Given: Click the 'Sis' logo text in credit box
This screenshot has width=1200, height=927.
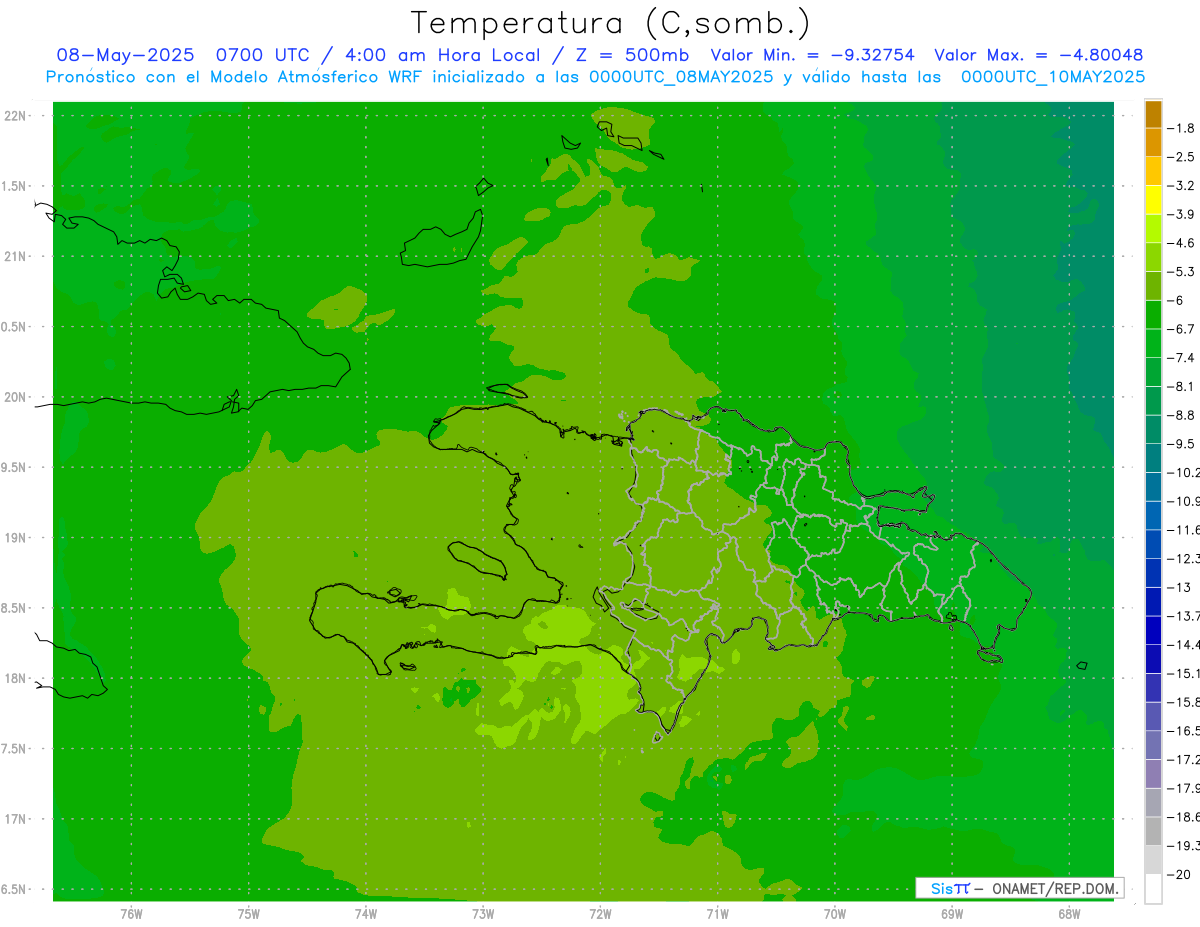Looking at the screenshot, I should (x=941, y=888).
